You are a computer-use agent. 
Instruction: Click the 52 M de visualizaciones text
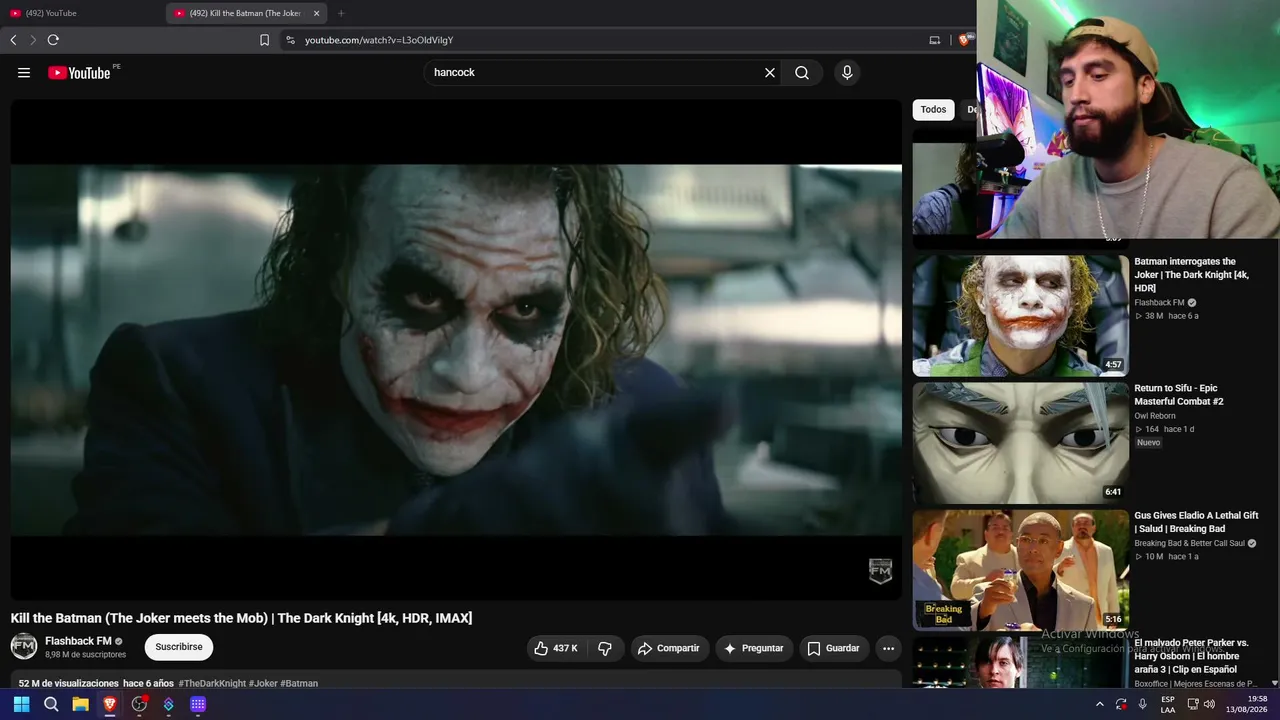(x=69, y=684)
